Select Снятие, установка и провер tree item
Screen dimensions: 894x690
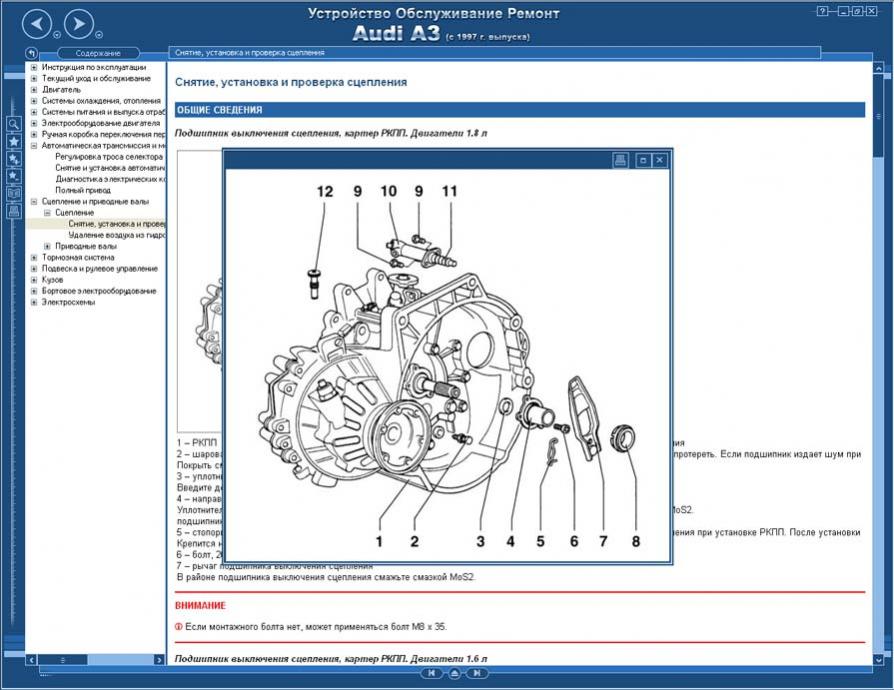pos(117,224)
